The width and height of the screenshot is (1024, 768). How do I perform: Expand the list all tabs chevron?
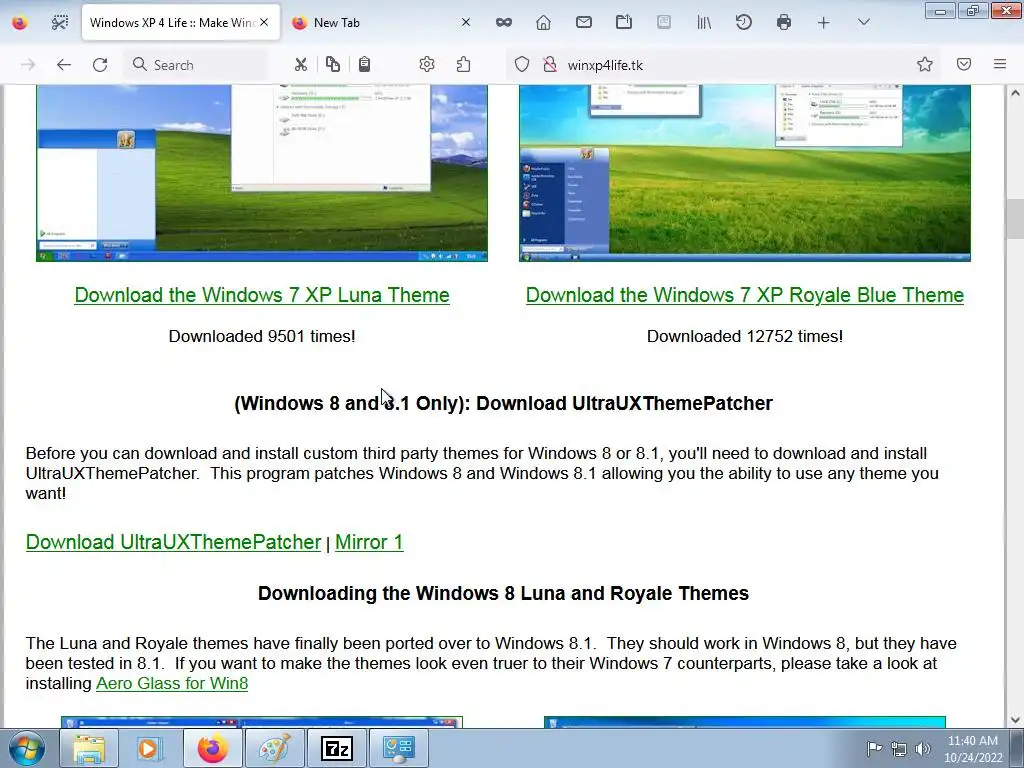863,22
